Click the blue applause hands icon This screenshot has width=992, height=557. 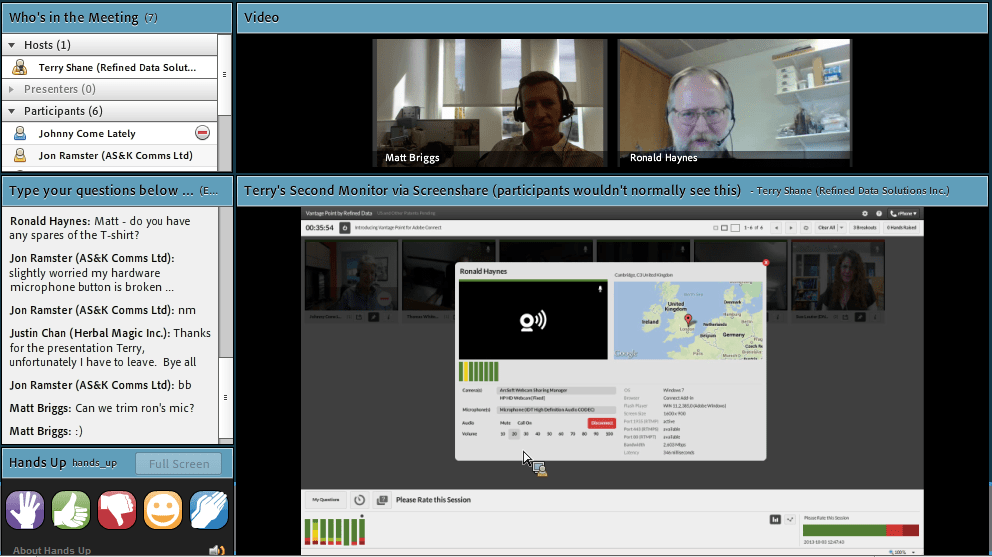coord(209,510)
